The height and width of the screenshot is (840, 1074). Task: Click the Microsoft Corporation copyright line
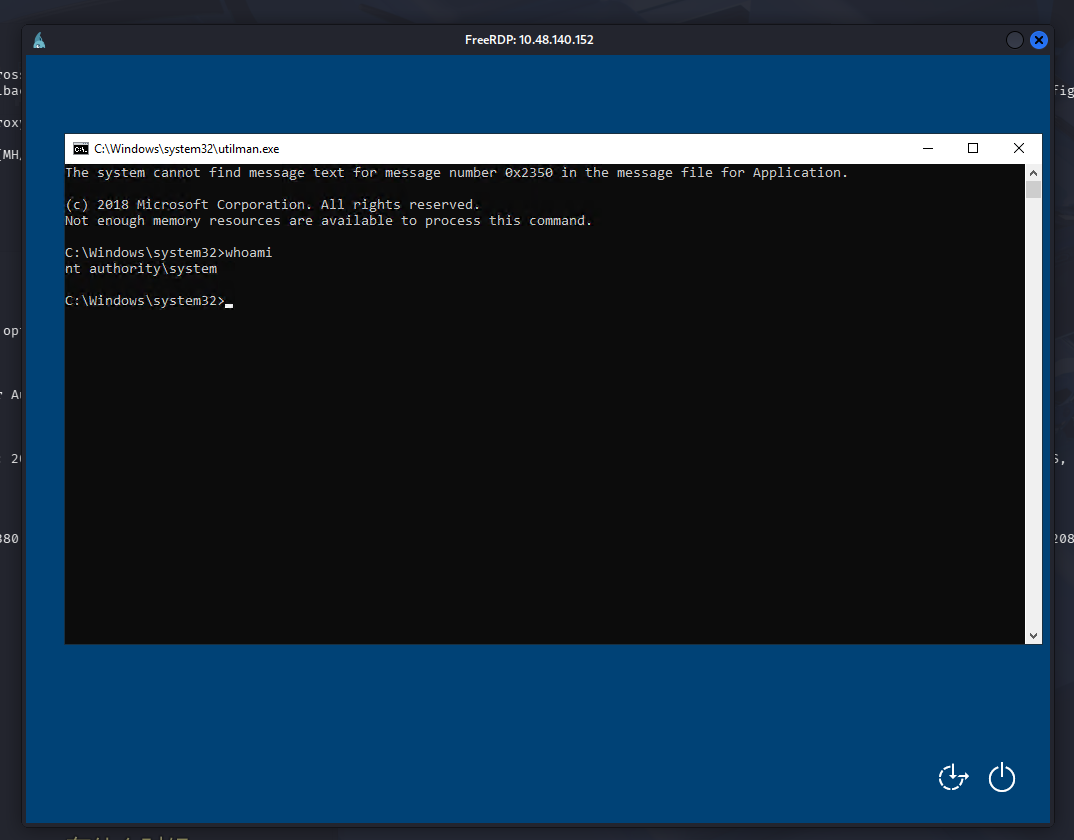pyautogui.click(x=272, y=205)
